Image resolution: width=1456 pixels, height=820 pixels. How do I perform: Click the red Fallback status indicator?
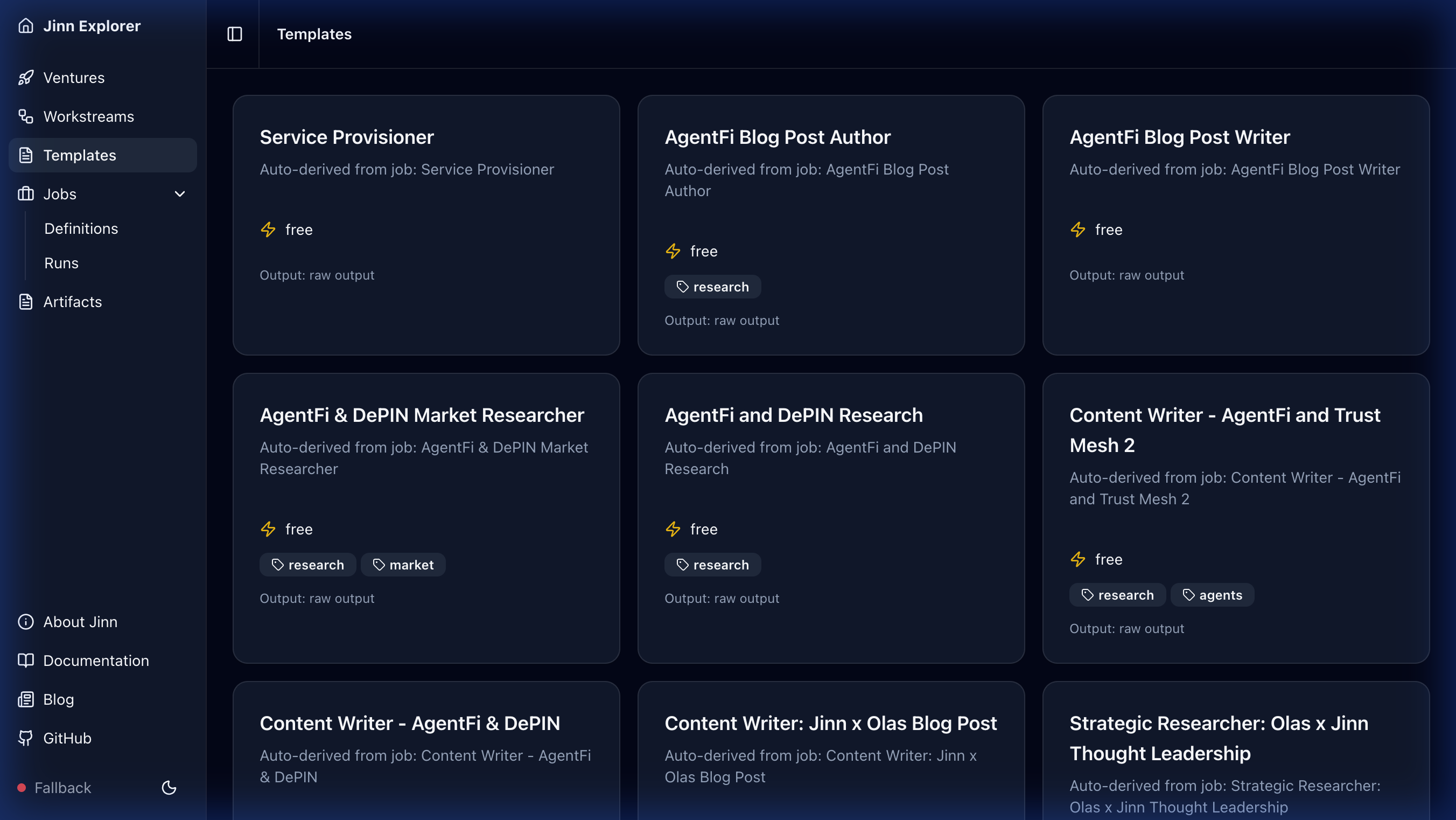[22, 787]
